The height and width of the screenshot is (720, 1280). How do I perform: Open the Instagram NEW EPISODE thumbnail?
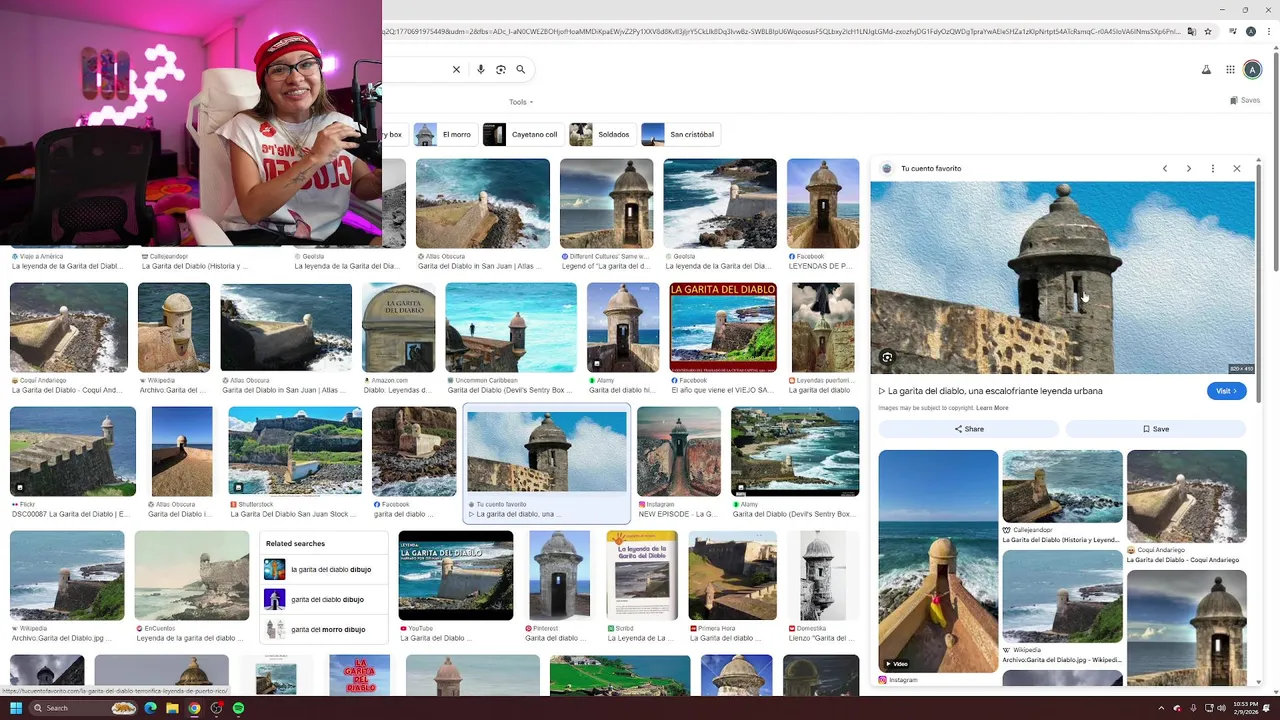point(679,451)
